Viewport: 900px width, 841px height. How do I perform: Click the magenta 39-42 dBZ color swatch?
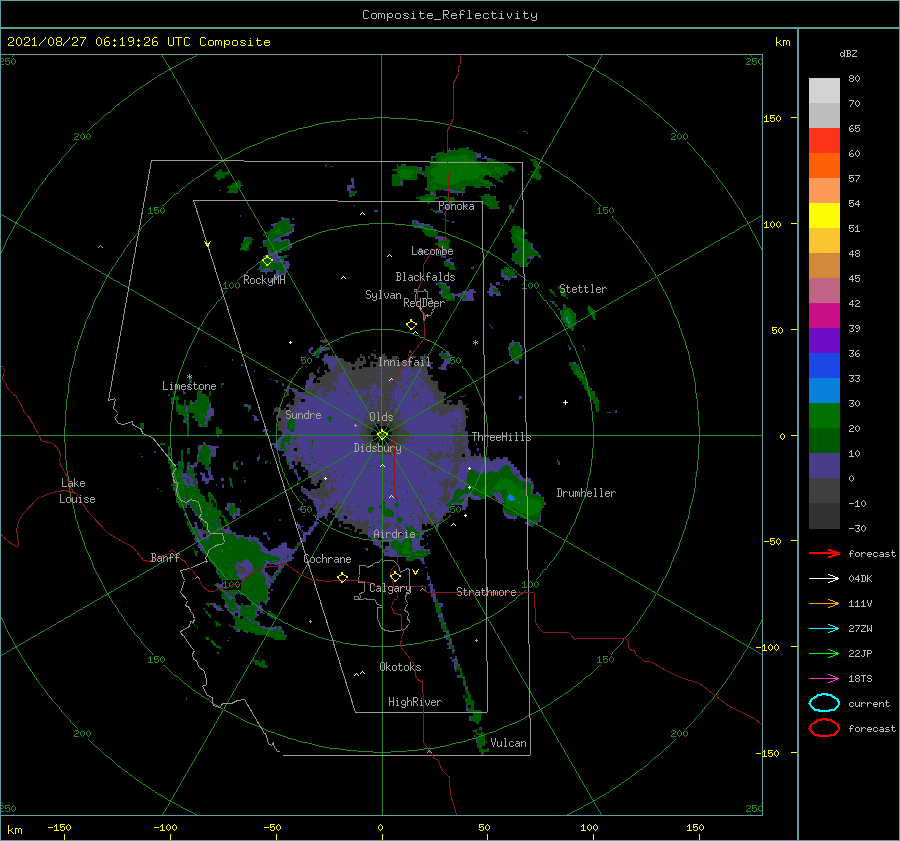pos(824,316)
